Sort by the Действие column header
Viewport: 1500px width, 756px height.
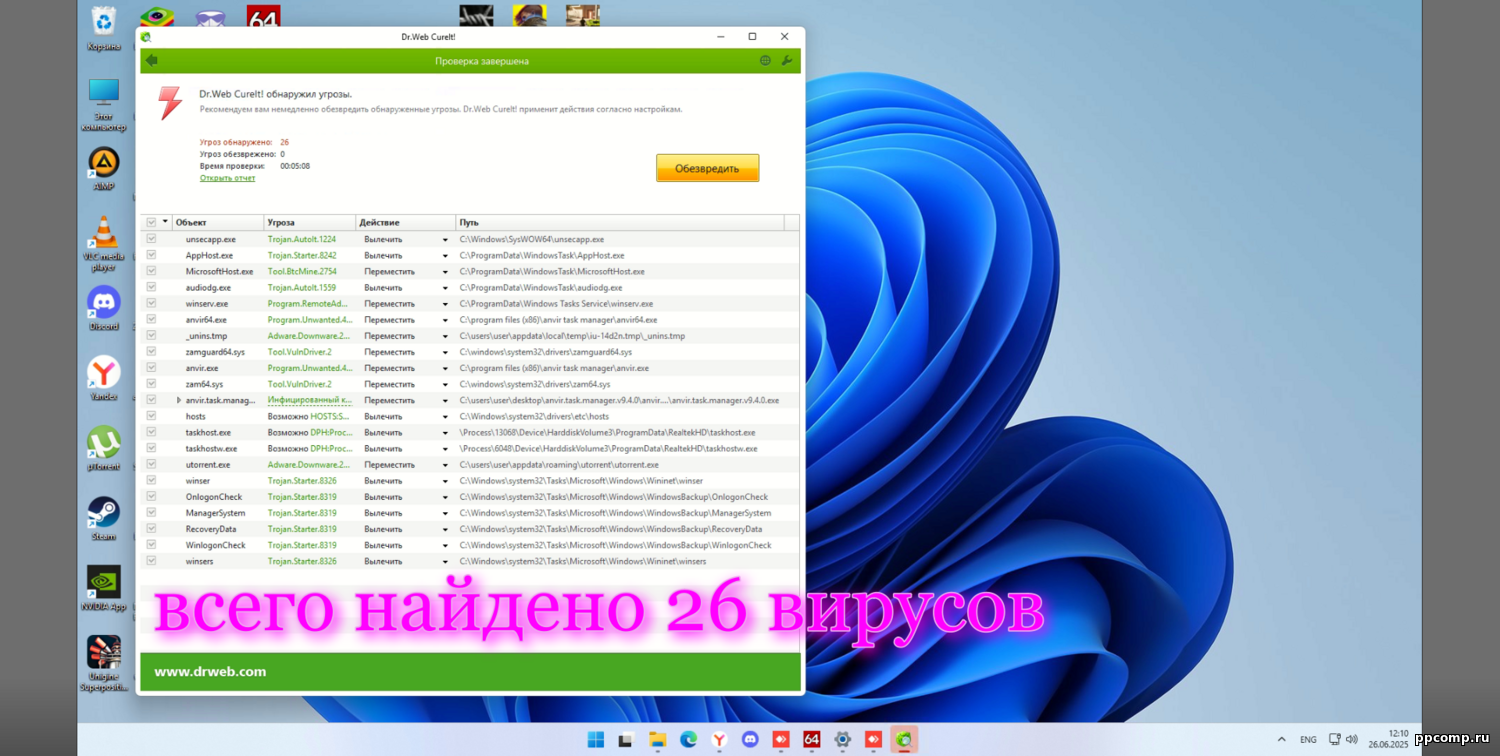tap(406, 222)
